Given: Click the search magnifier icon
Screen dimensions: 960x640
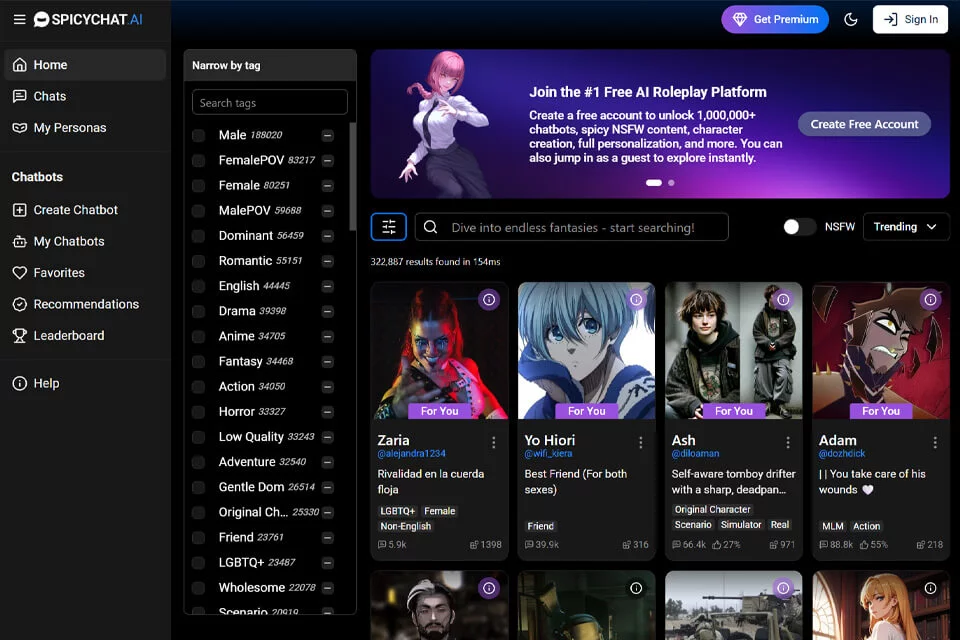Looking at the screenshot, I should (430, 227).
